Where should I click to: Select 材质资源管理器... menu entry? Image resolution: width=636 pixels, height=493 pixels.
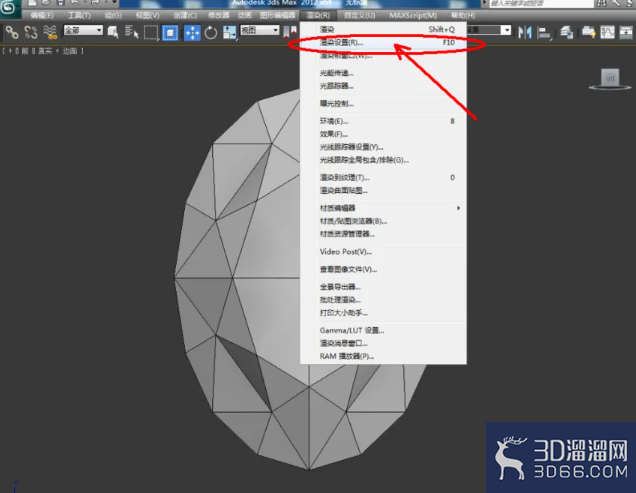tap(383, 234)
